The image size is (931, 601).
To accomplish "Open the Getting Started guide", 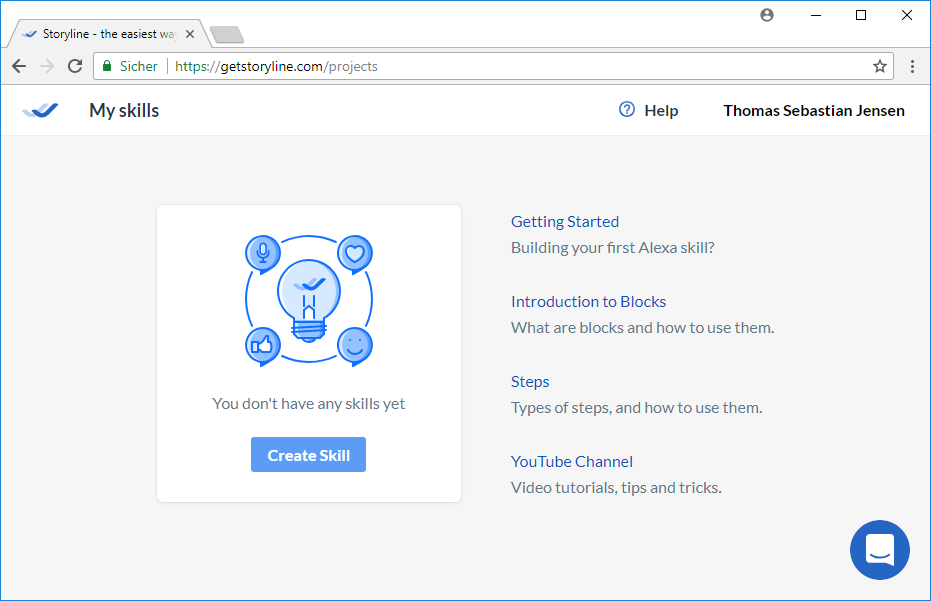I will (x=564, y=222).
